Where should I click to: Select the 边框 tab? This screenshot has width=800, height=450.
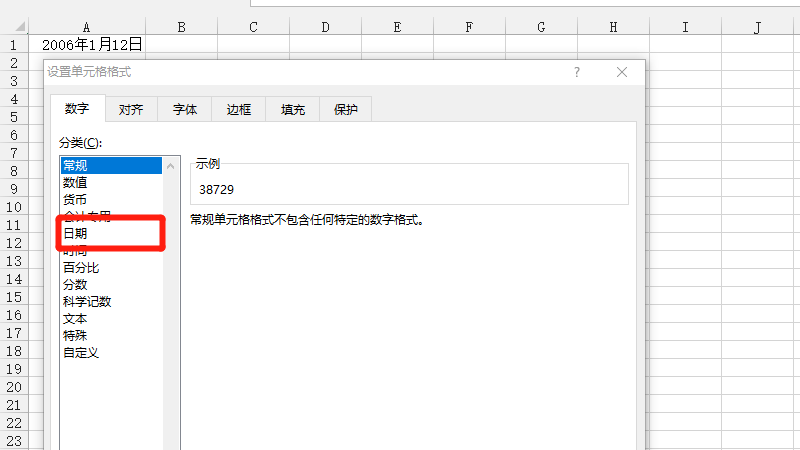(x=239, y=110)
